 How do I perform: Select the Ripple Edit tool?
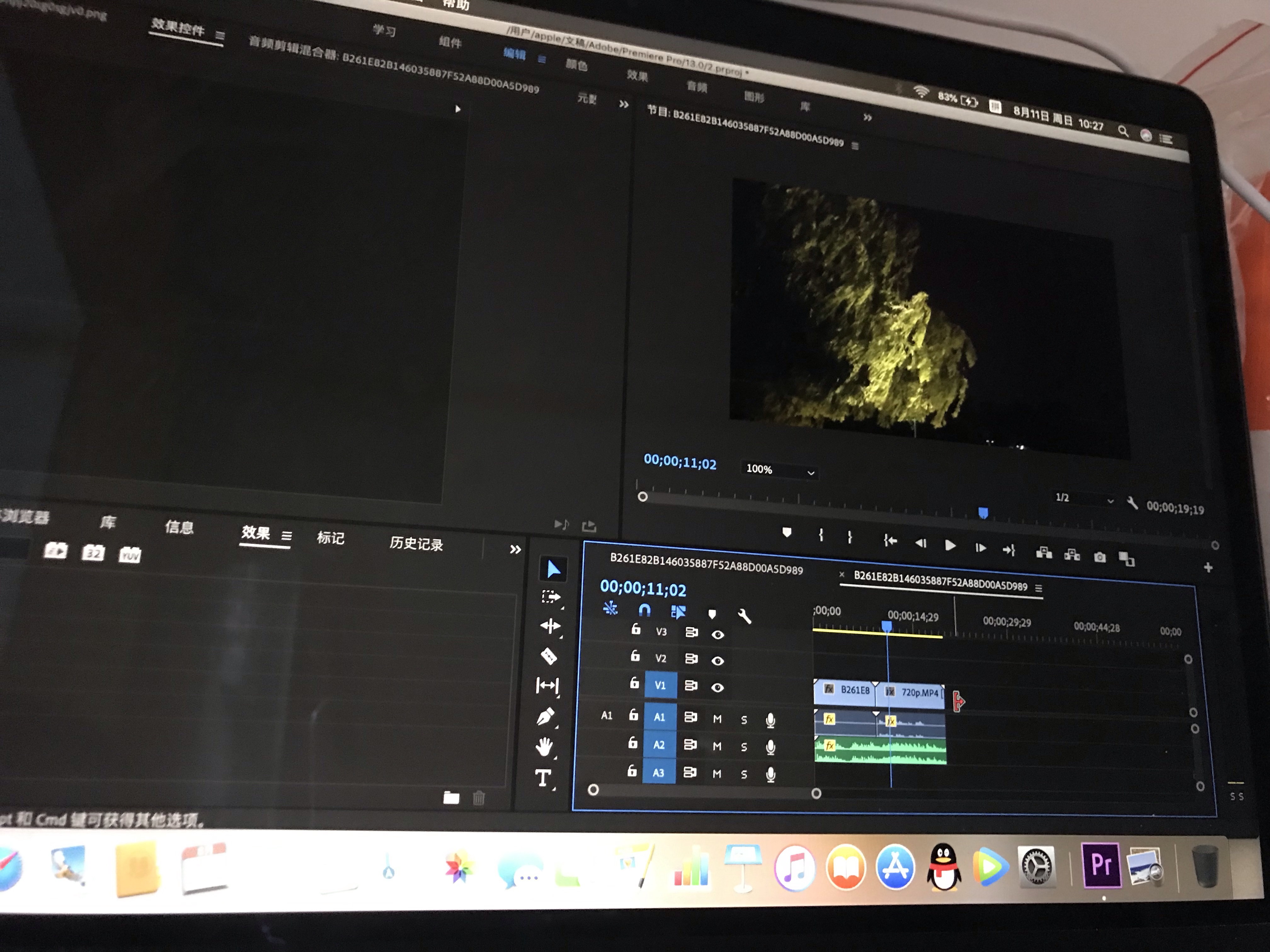click(551, 626)
